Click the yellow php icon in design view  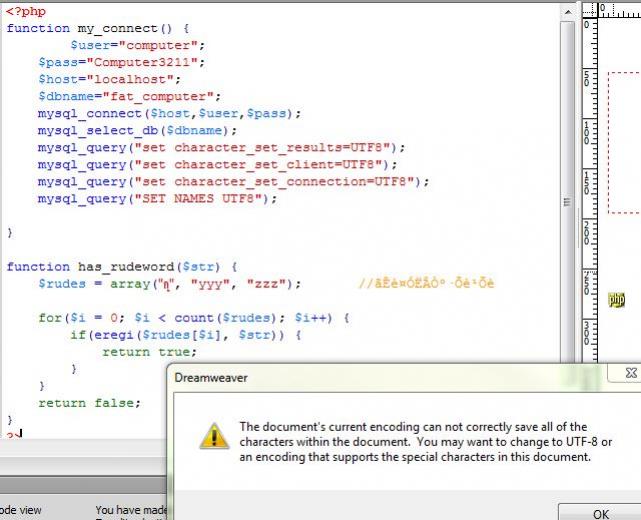616,300
